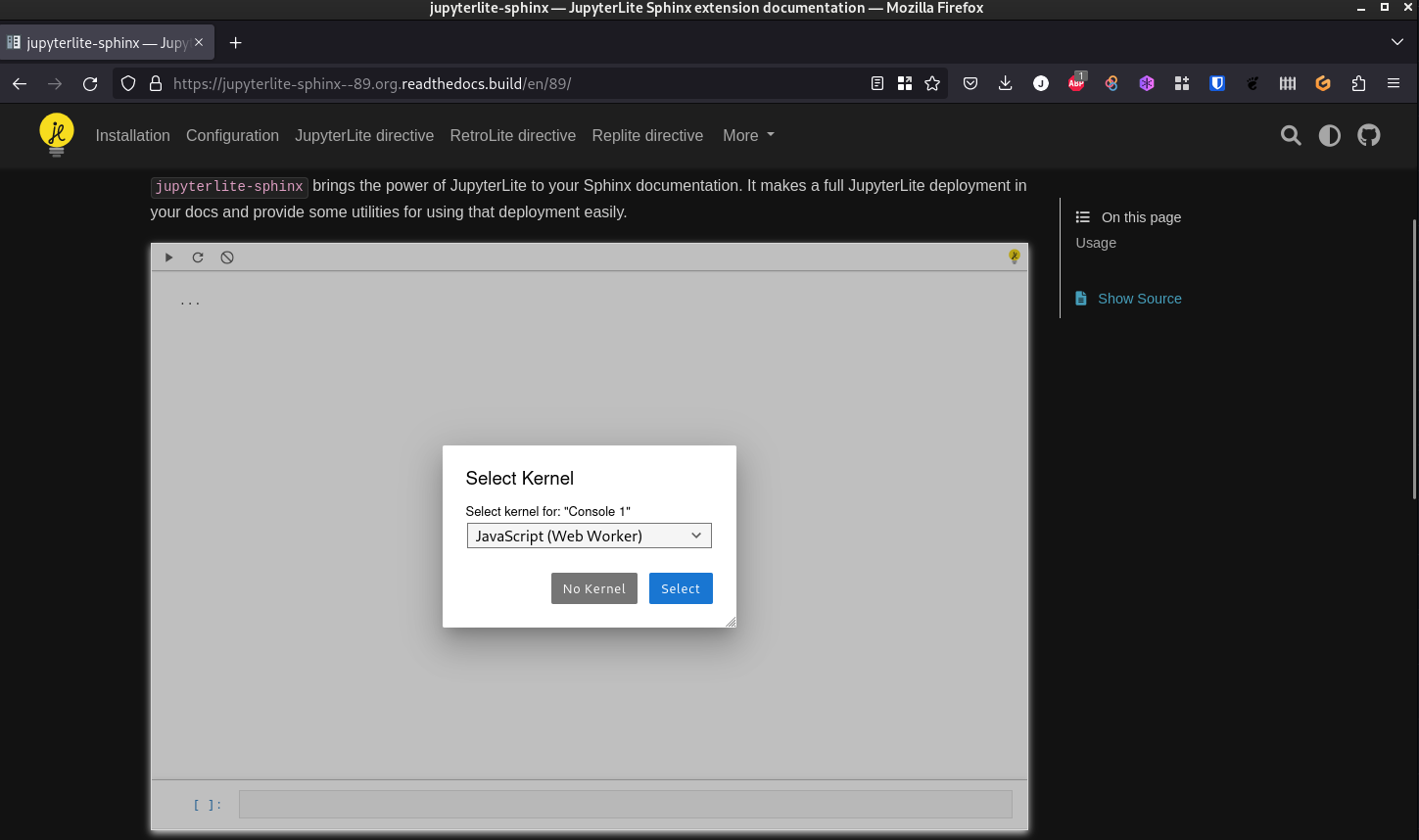Open the site search magnifier icon
1419x840 pixels.
[x=1291, y=135]
